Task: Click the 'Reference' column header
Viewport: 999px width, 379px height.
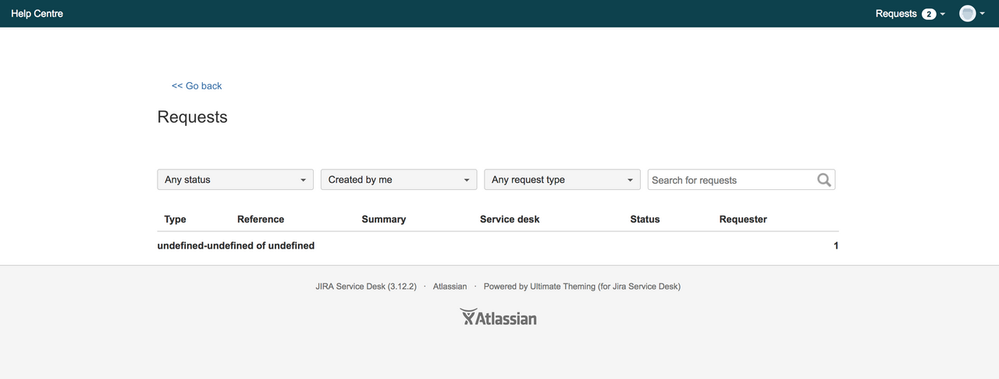Action: click(261, 219)
